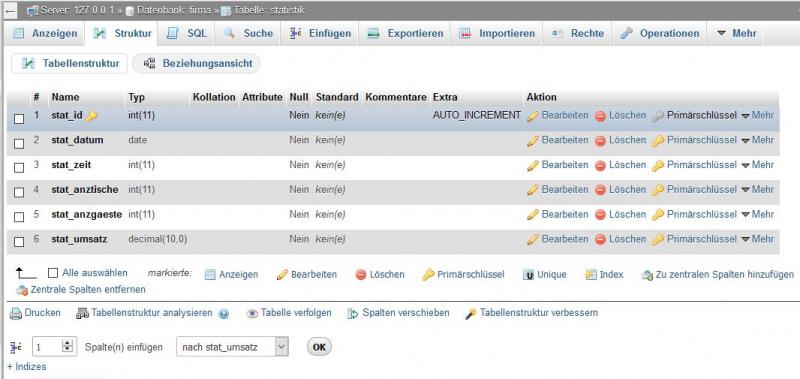Screen dimensions: 800x379
Task: Open the nach stat_umsatz position dropdown
Action: 232,347
